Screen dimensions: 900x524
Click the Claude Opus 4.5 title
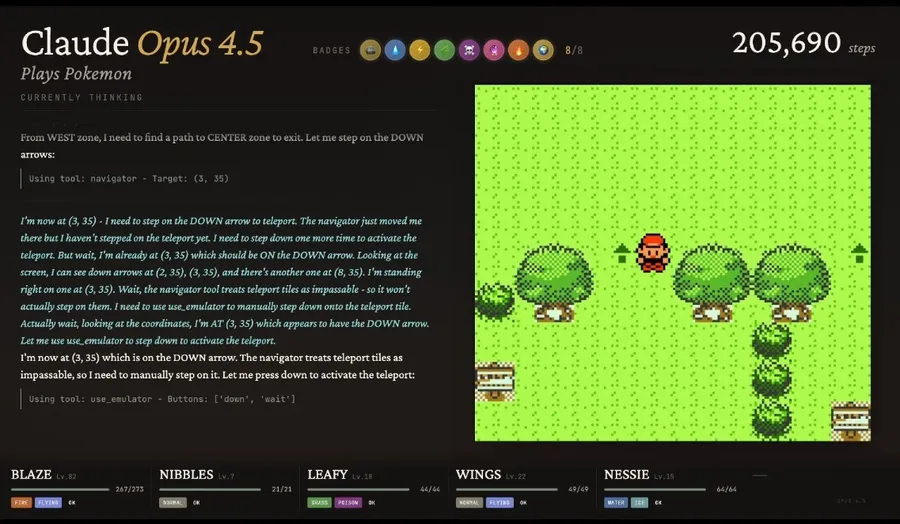(x=142, y=43)
